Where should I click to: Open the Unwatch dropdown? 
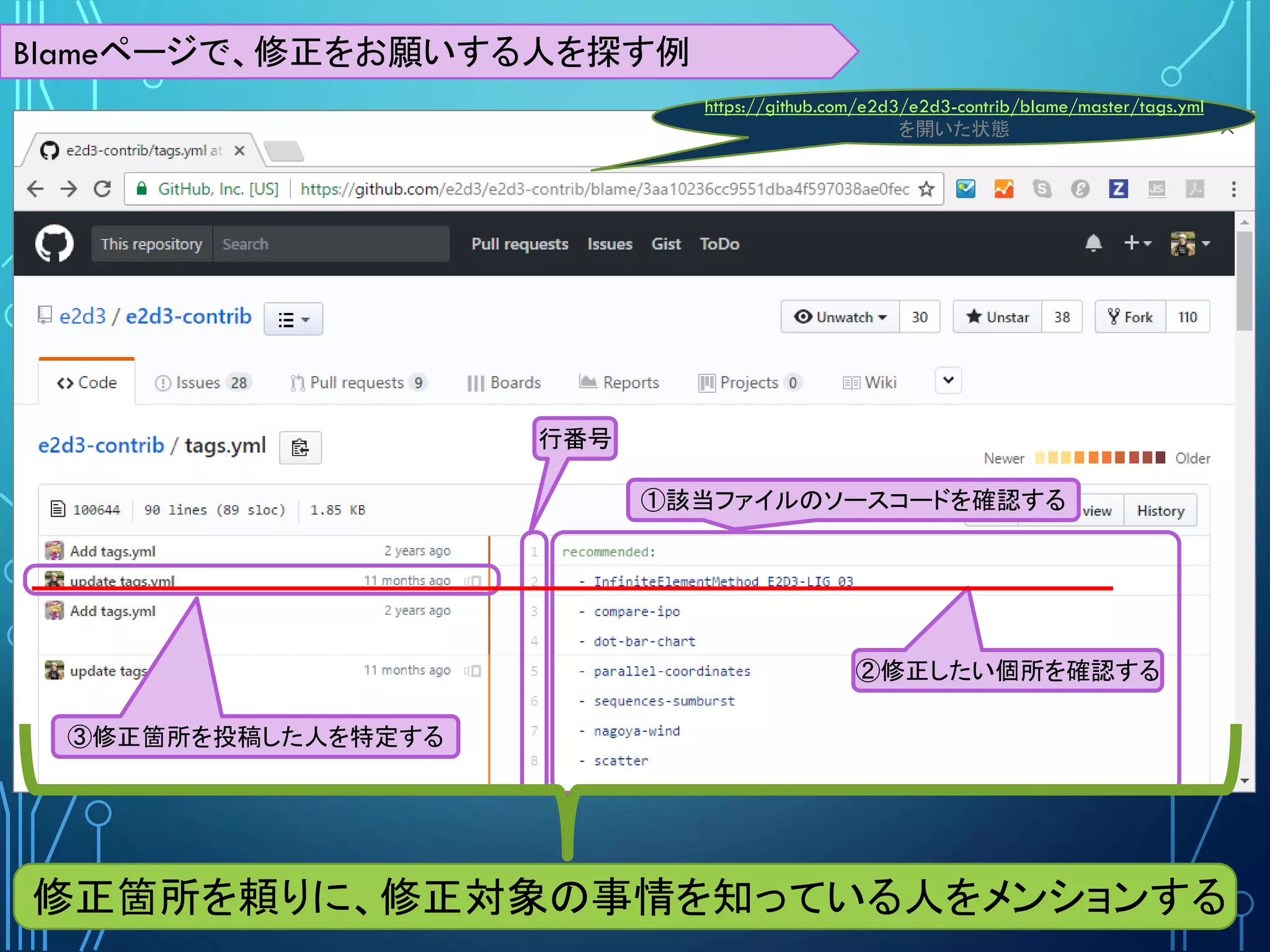point(840,317)
